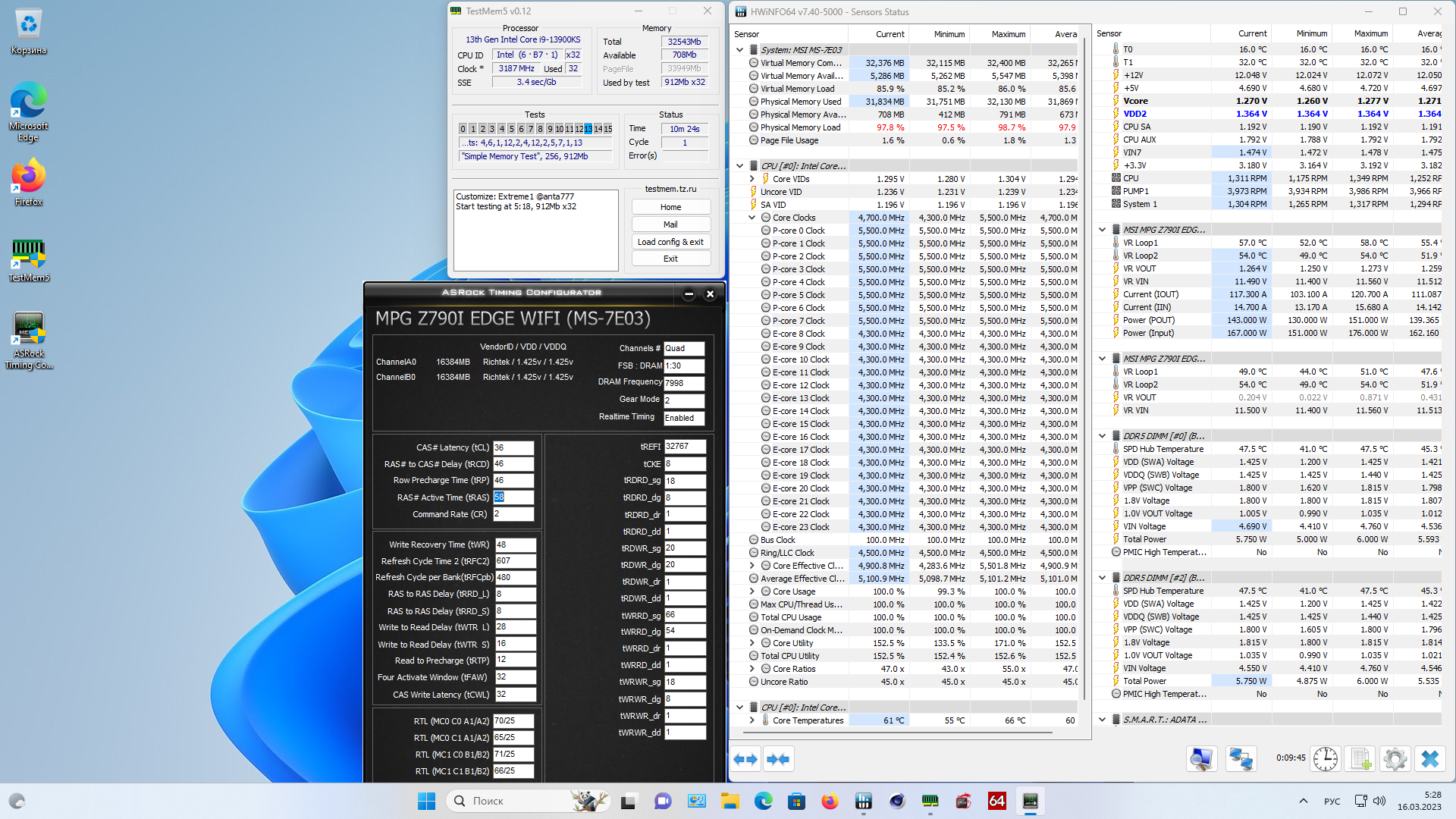
Task: Click the blue X close sensors icon
Action: [1429, 759]
